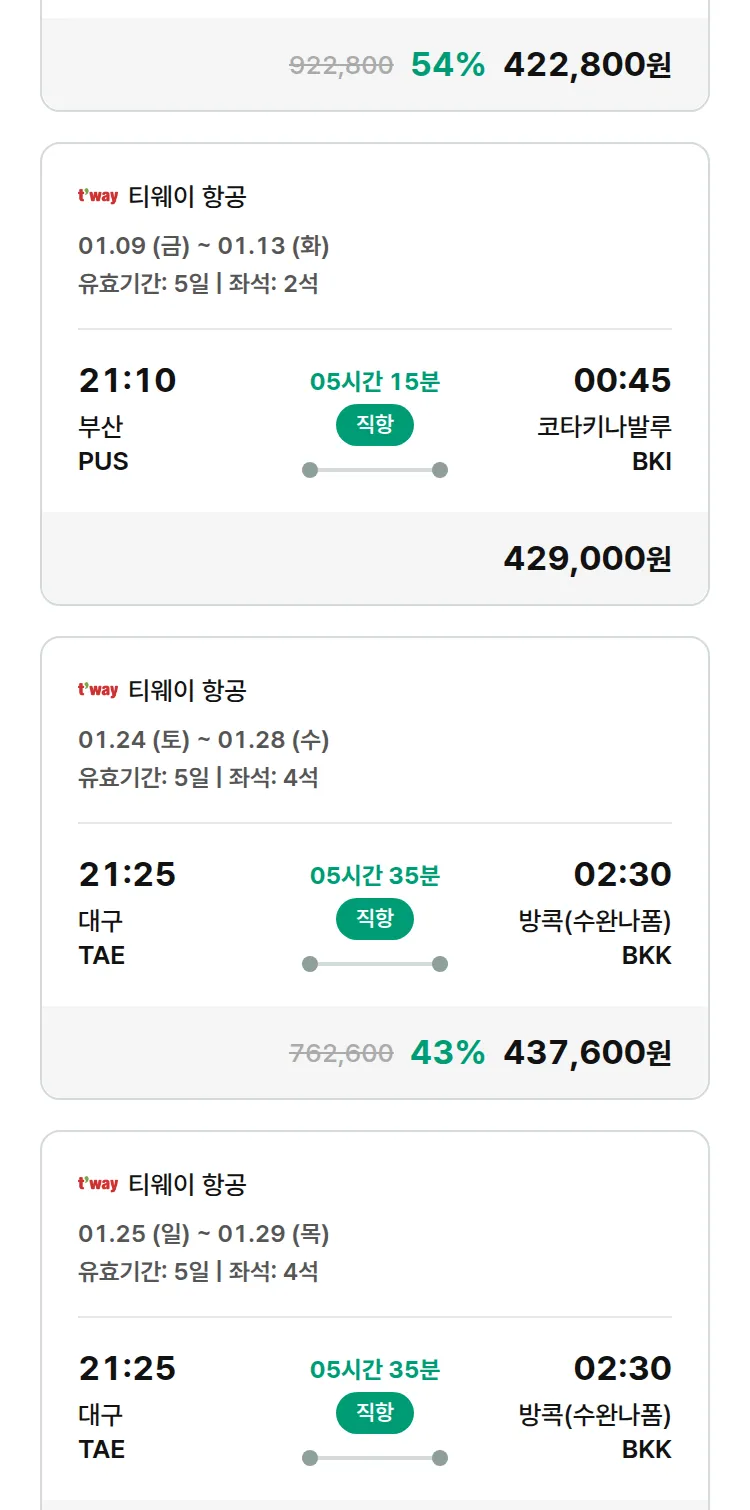Click 직항 badge on 01.25 Daegu–Bangkok flight
Screen dimensions: 750x1510
pos(375,1413)
